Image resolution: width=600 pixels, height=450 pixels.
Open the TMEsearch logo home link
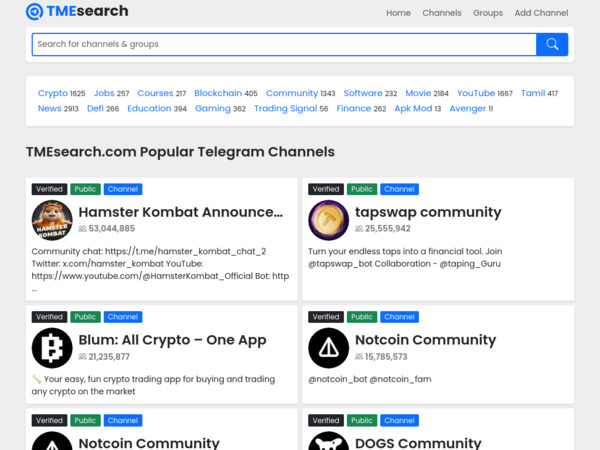point(77,12)
